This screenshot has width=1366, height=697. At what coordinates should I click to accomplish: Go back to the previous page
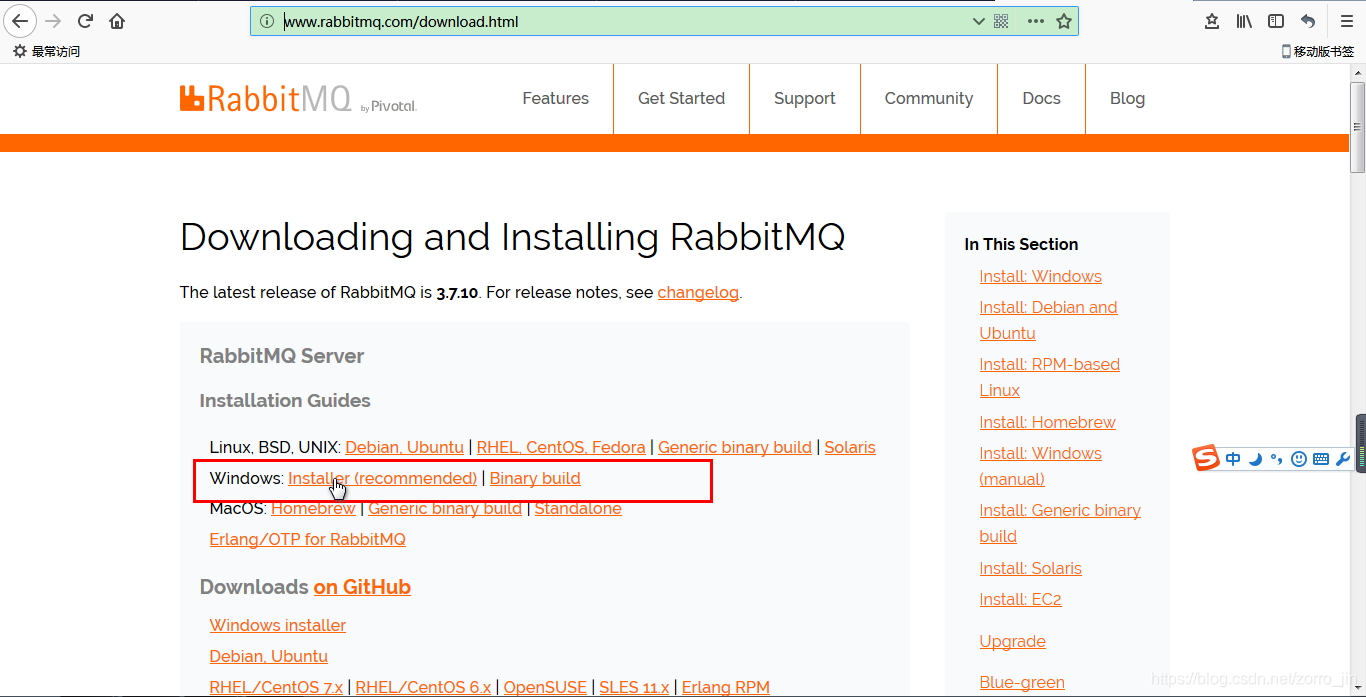coord(20,21)
